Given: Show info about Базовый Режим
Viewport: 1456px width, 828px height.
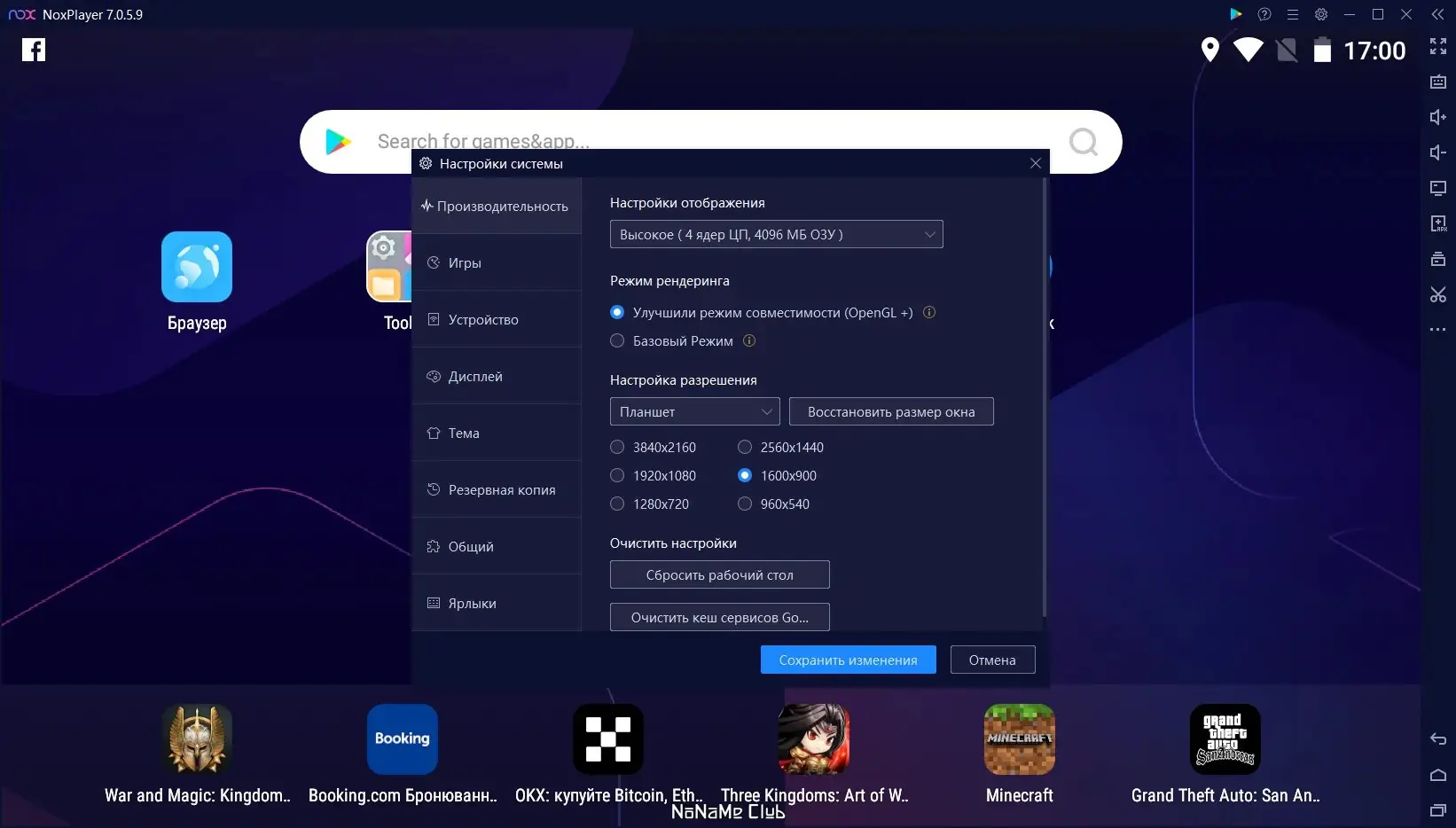Looking at the screenshot, I should click(749, 340).
